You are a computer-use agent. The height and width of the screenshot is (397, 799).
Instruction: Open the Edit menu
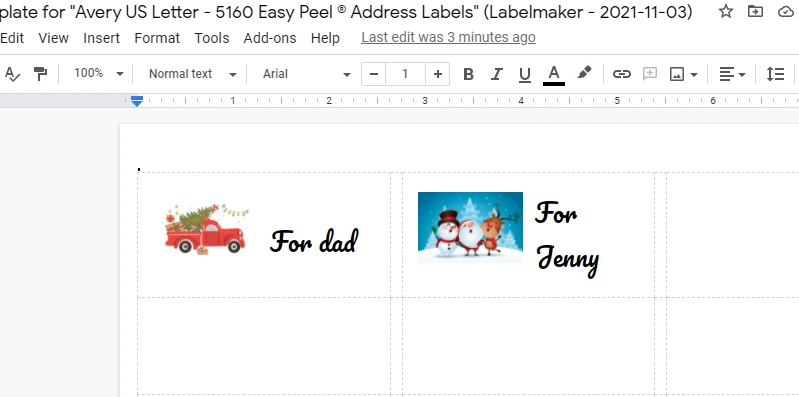(x=12, y=38)
